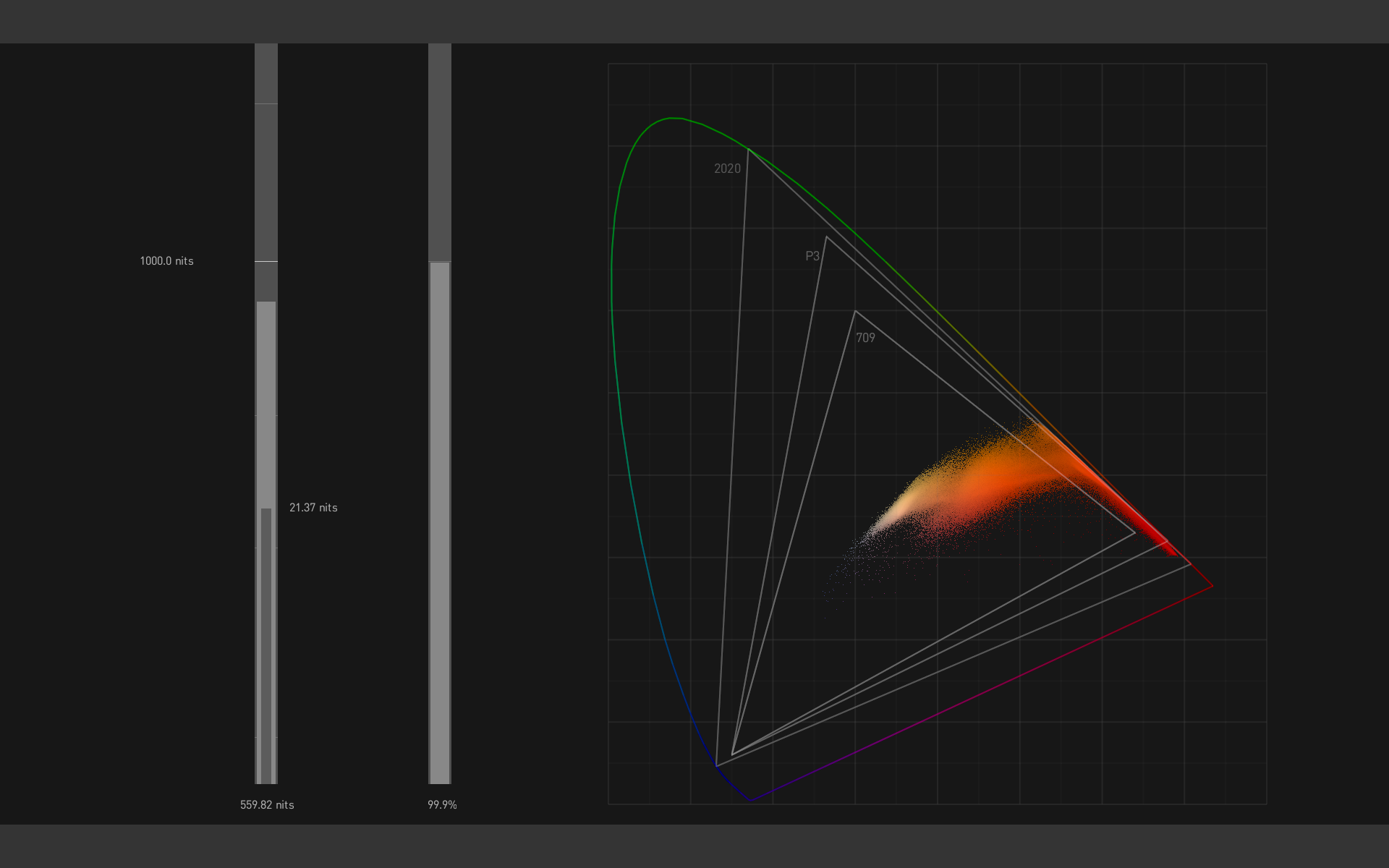Click the 1000.0 nits label

coord(166,261)
